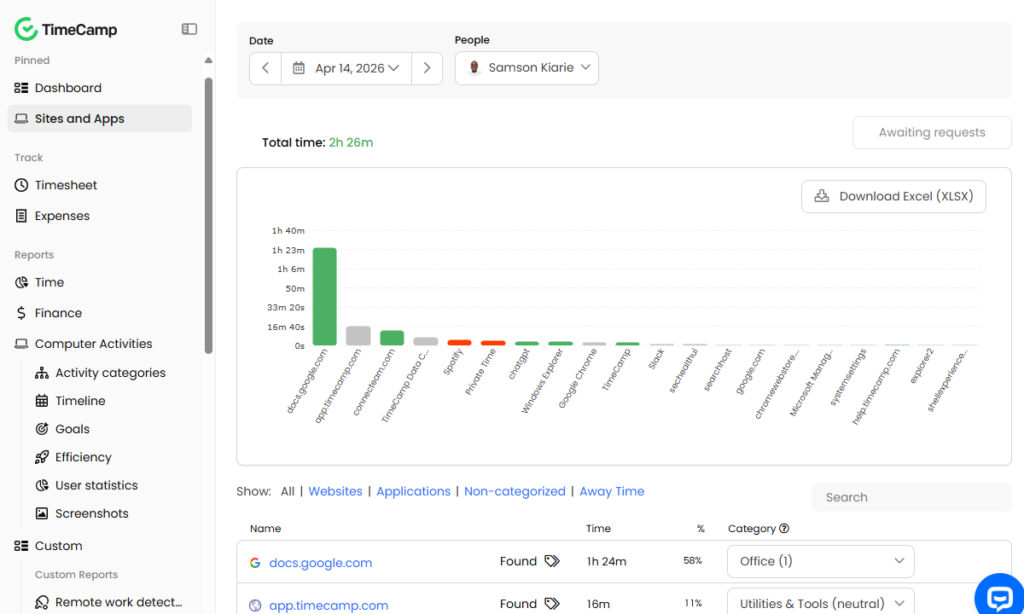1024x614 pixels.
Task: Open the chat support bubble
Action: [x=999, y=596]
